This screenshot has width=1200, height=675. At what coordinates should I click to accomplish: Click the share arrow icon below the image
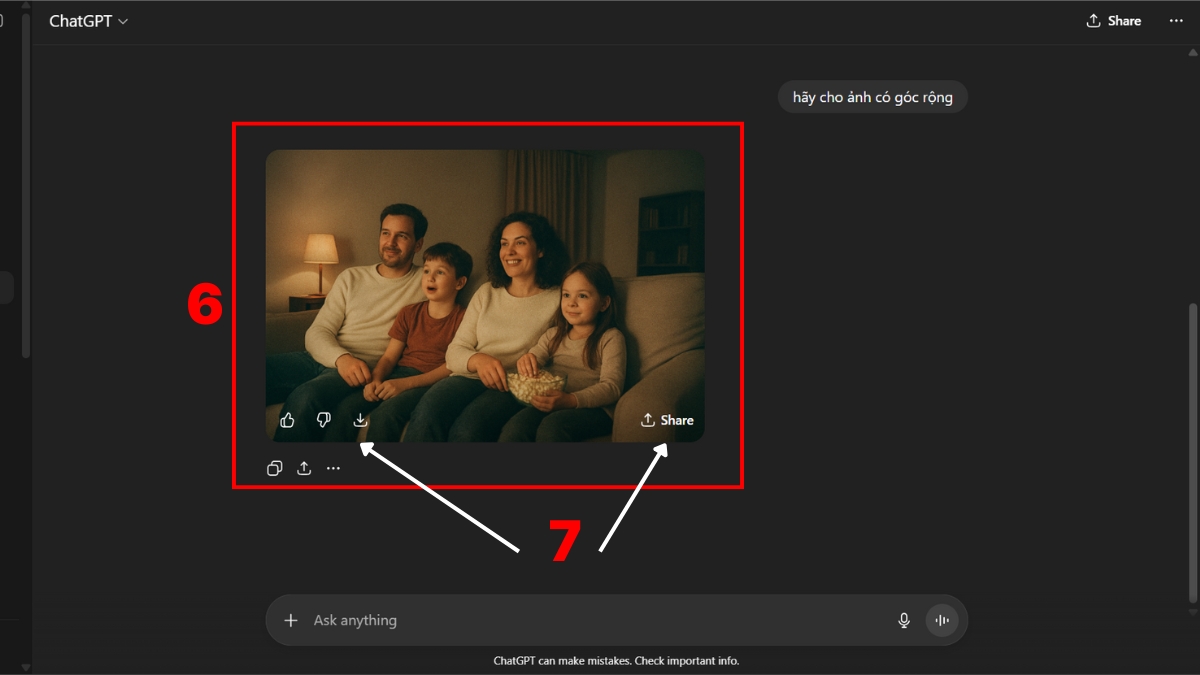pos(304,468)
